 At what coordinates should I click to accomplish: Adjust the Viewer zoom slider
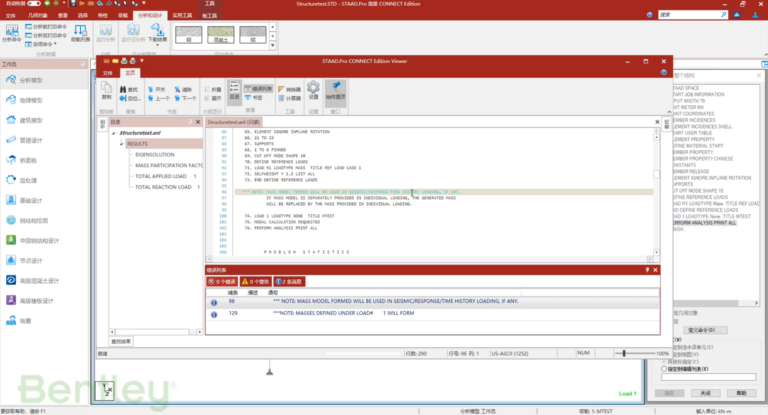(x=624, y=353)
